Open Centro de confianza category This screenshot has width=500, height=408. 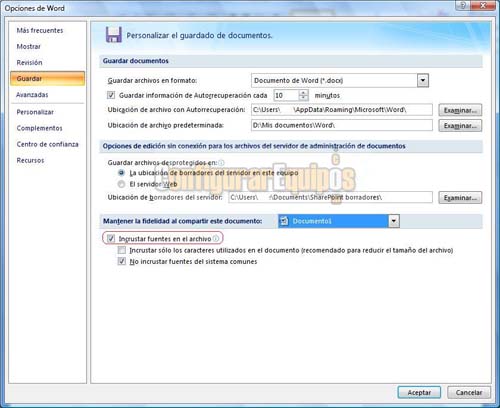pos(47,144)
